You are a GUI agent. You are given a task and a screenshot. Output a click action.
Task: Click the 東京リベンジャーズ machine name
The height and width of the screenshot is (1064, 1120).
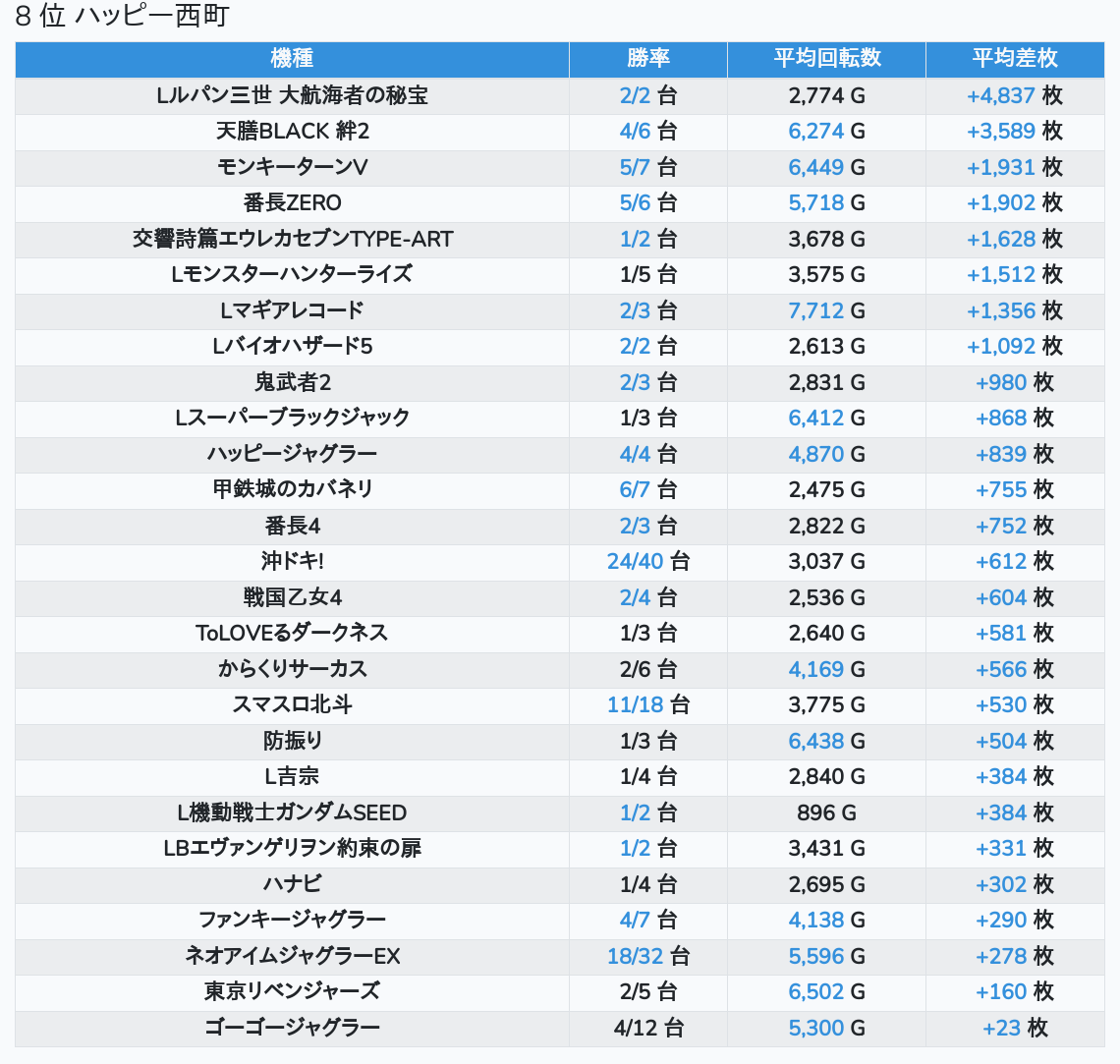[292, 991]
